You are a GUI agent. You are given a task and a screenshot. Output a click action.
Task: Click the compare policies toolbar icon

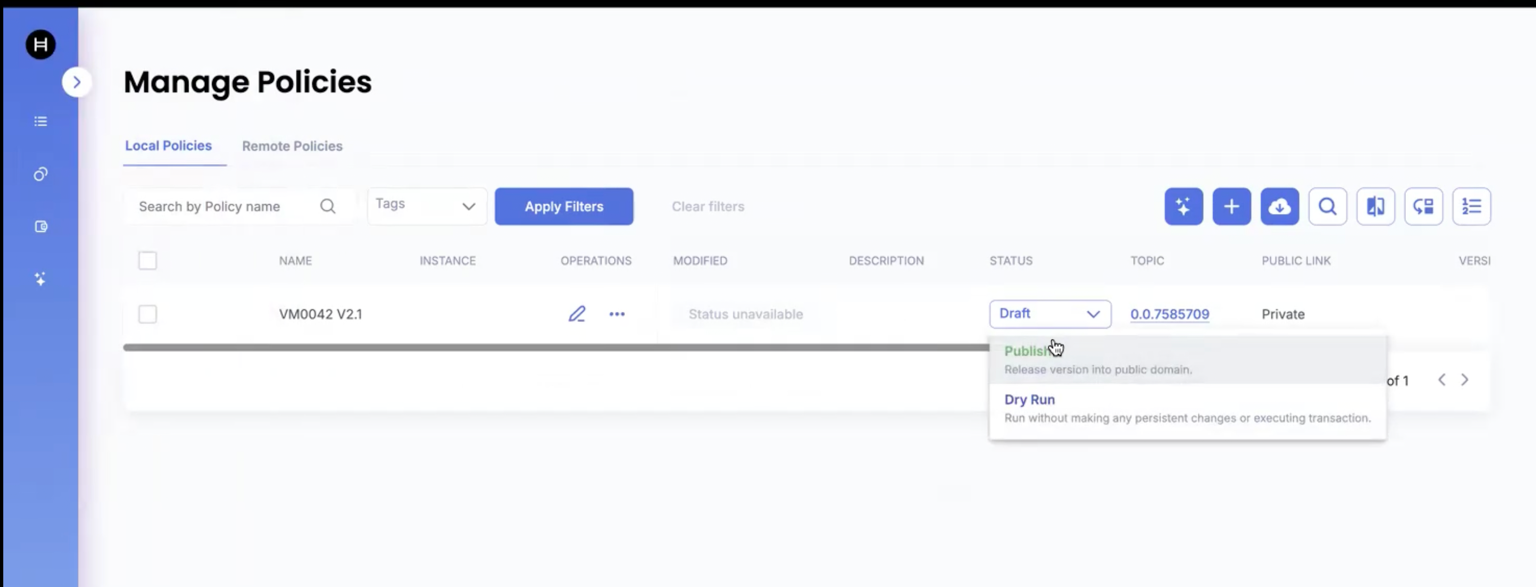click(1375, 207)
